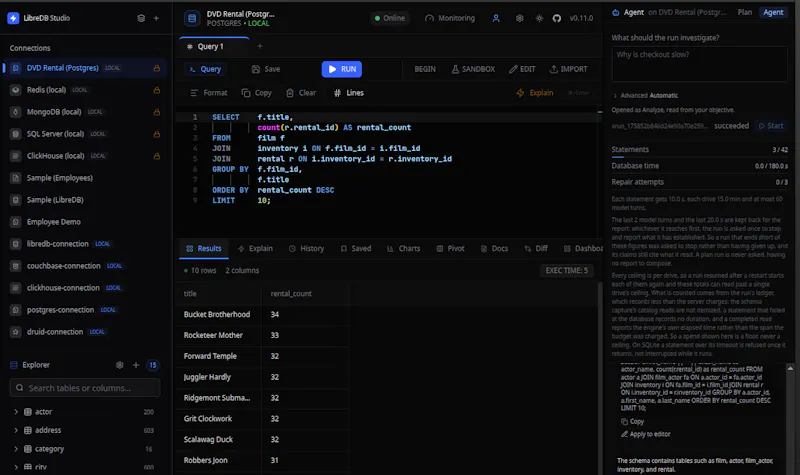The height and width of the screenshot is (475, 800).
Task: Open settings gear in top bar
Action: click(519, 18)
